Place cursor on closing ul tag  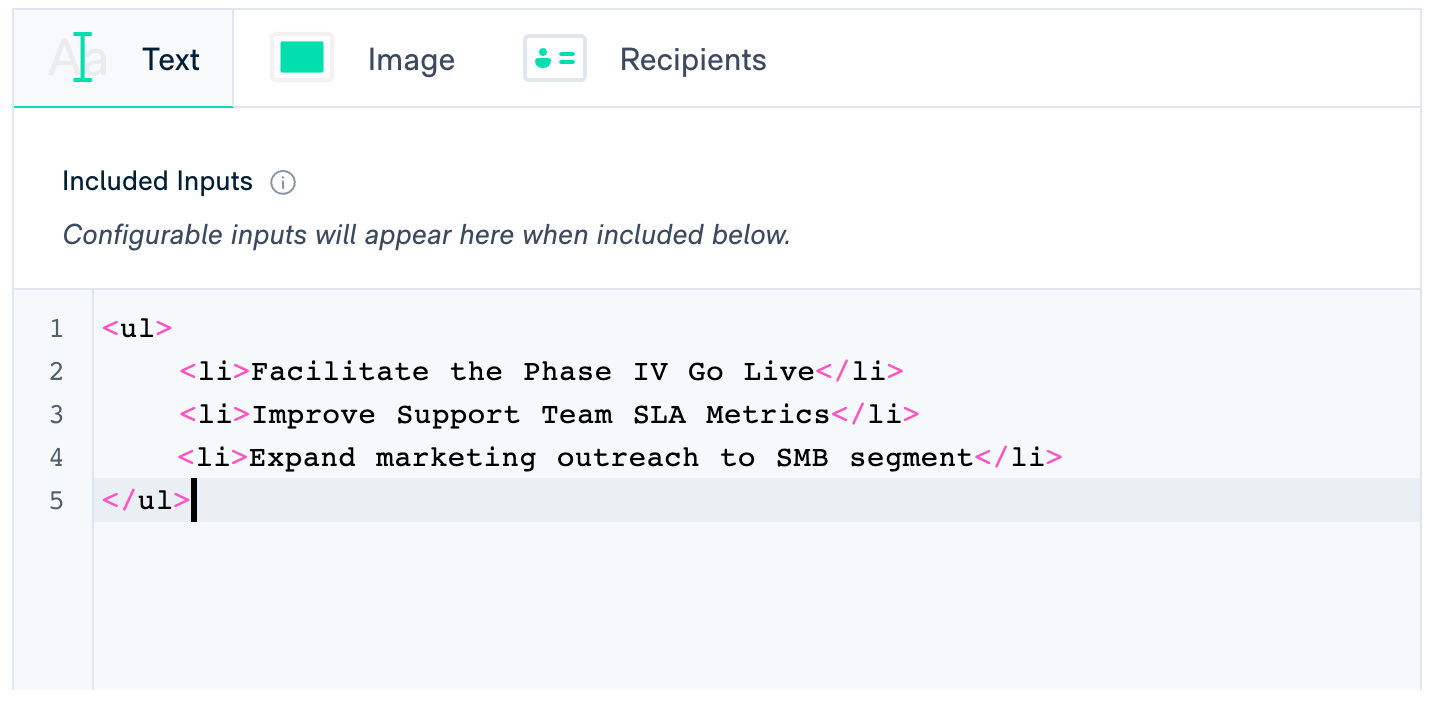146,501
